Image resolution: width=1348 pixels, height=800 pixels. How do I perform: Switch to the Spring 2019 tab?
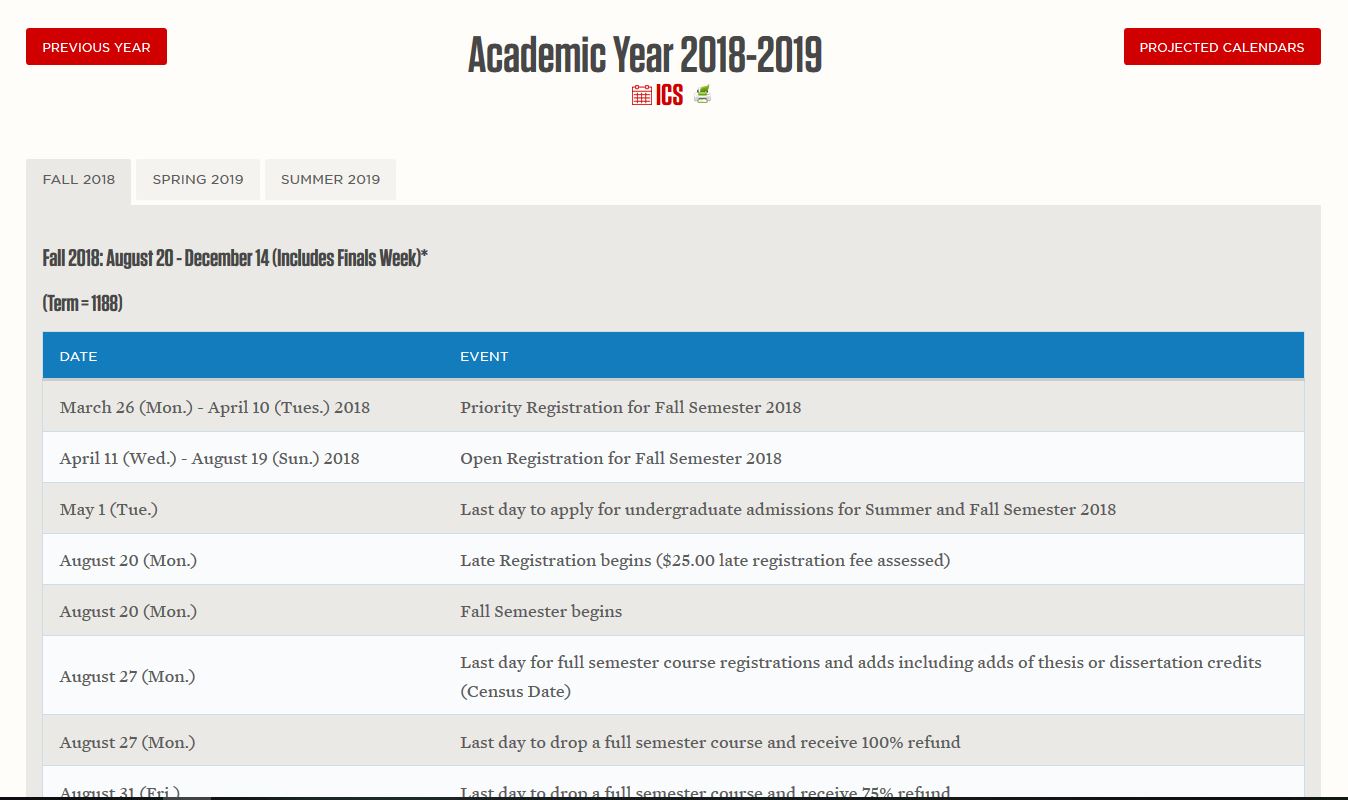(x=198, y=180)
